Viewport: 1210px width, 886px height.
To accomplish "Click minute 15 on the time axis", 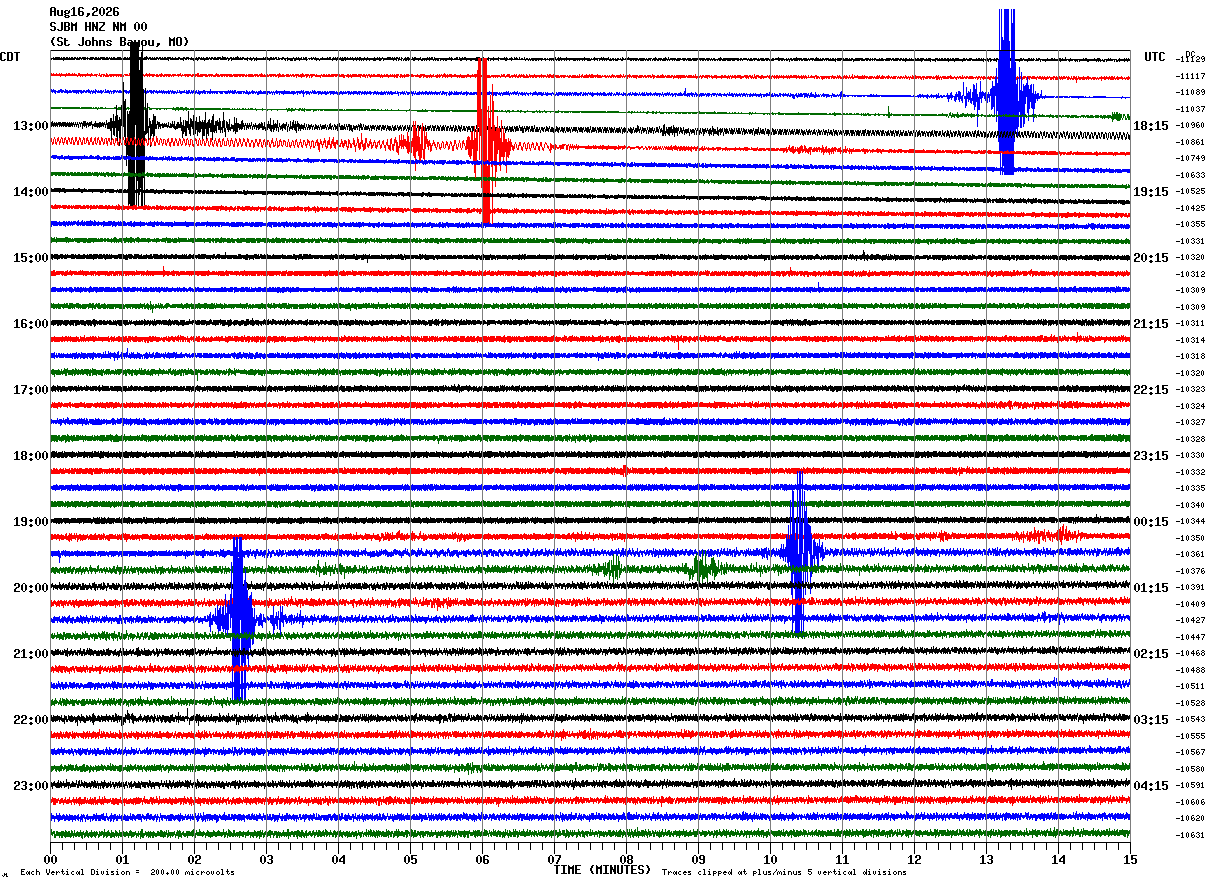I will [x=1130, y=859].
